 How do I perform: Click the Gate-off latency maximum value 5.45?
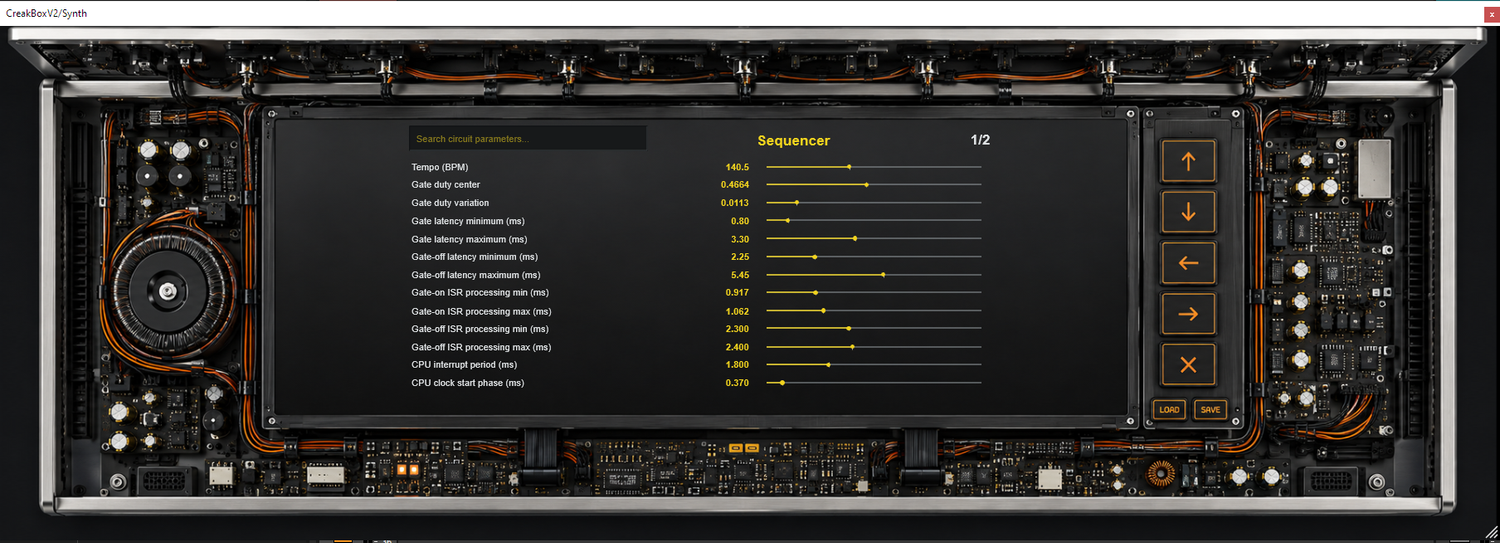[x=740, y=275]
